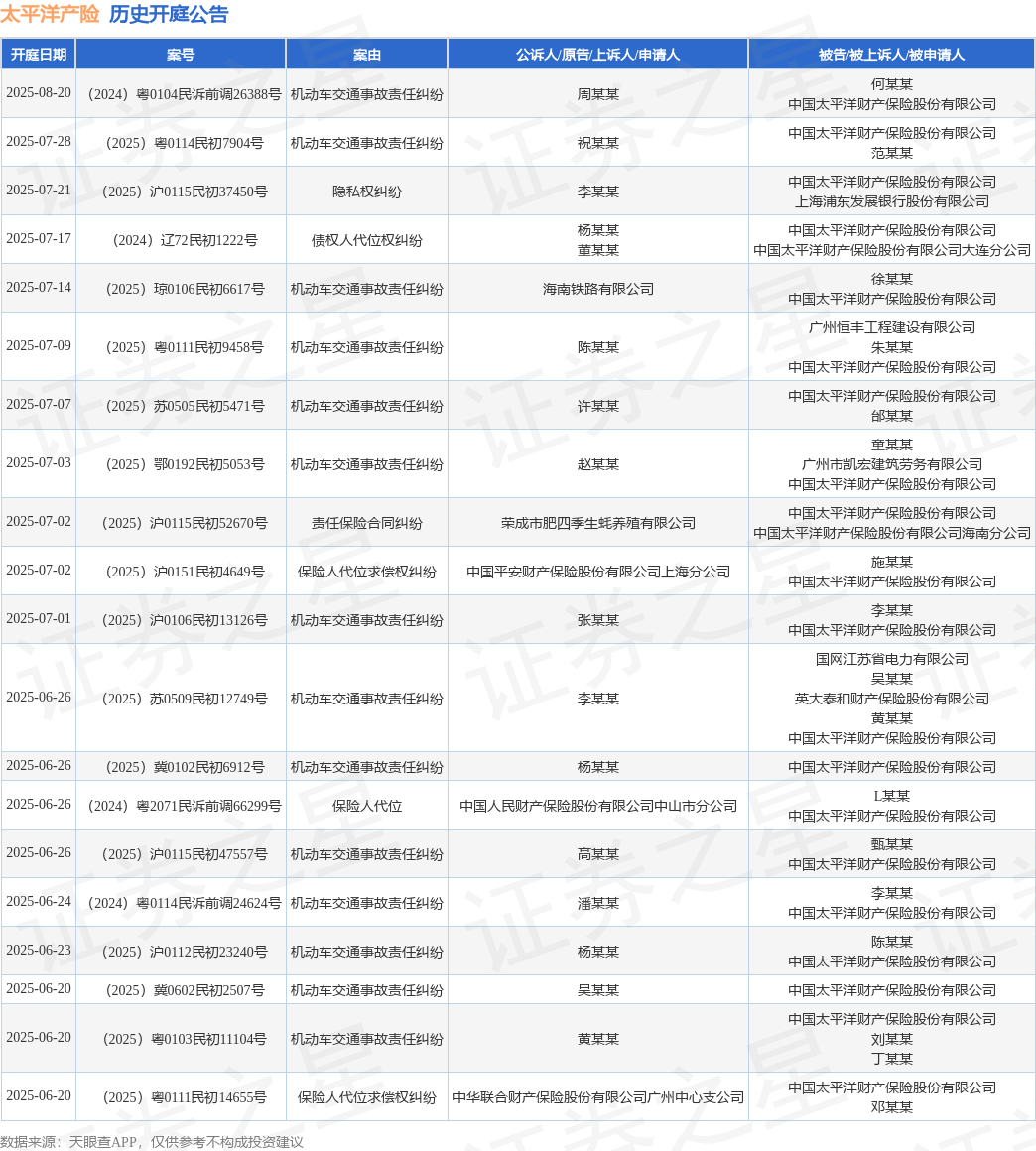Click plaintiff 吴某某
1036x1151 pixels.
click(x=597, y=990)
